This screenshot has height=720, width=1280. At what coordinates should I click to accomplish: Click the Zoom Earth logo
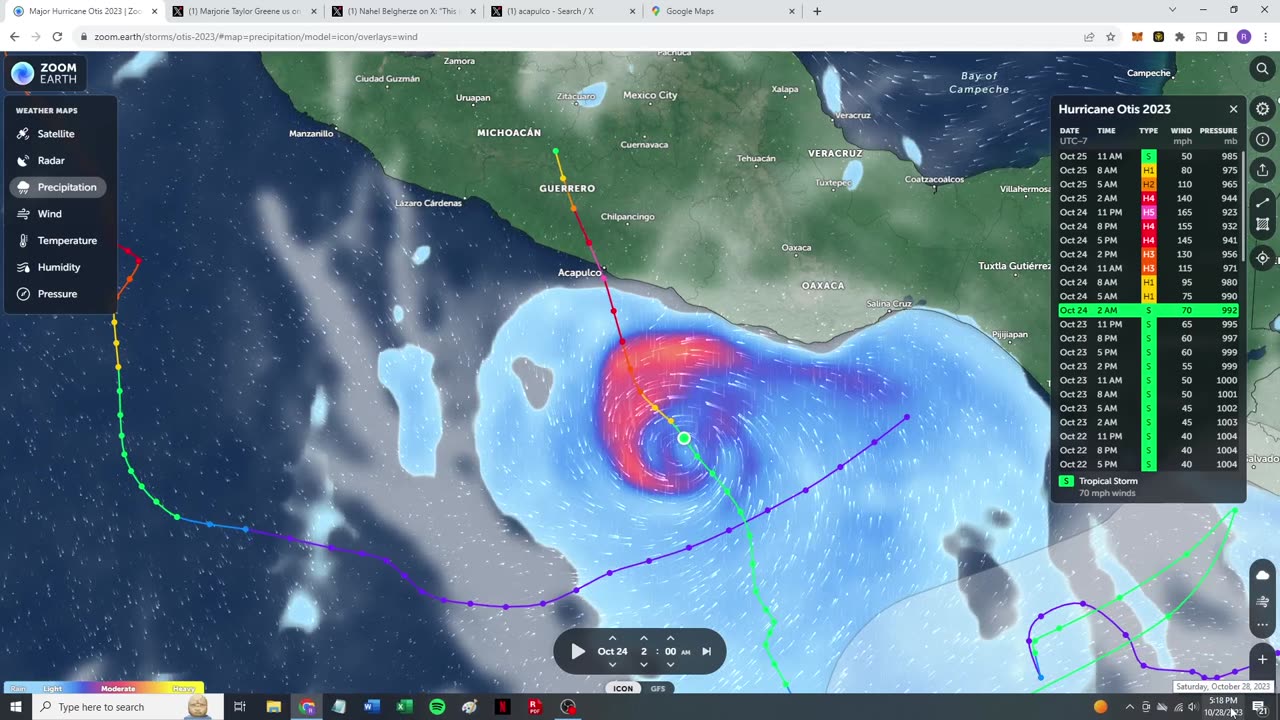pos(45,73)
